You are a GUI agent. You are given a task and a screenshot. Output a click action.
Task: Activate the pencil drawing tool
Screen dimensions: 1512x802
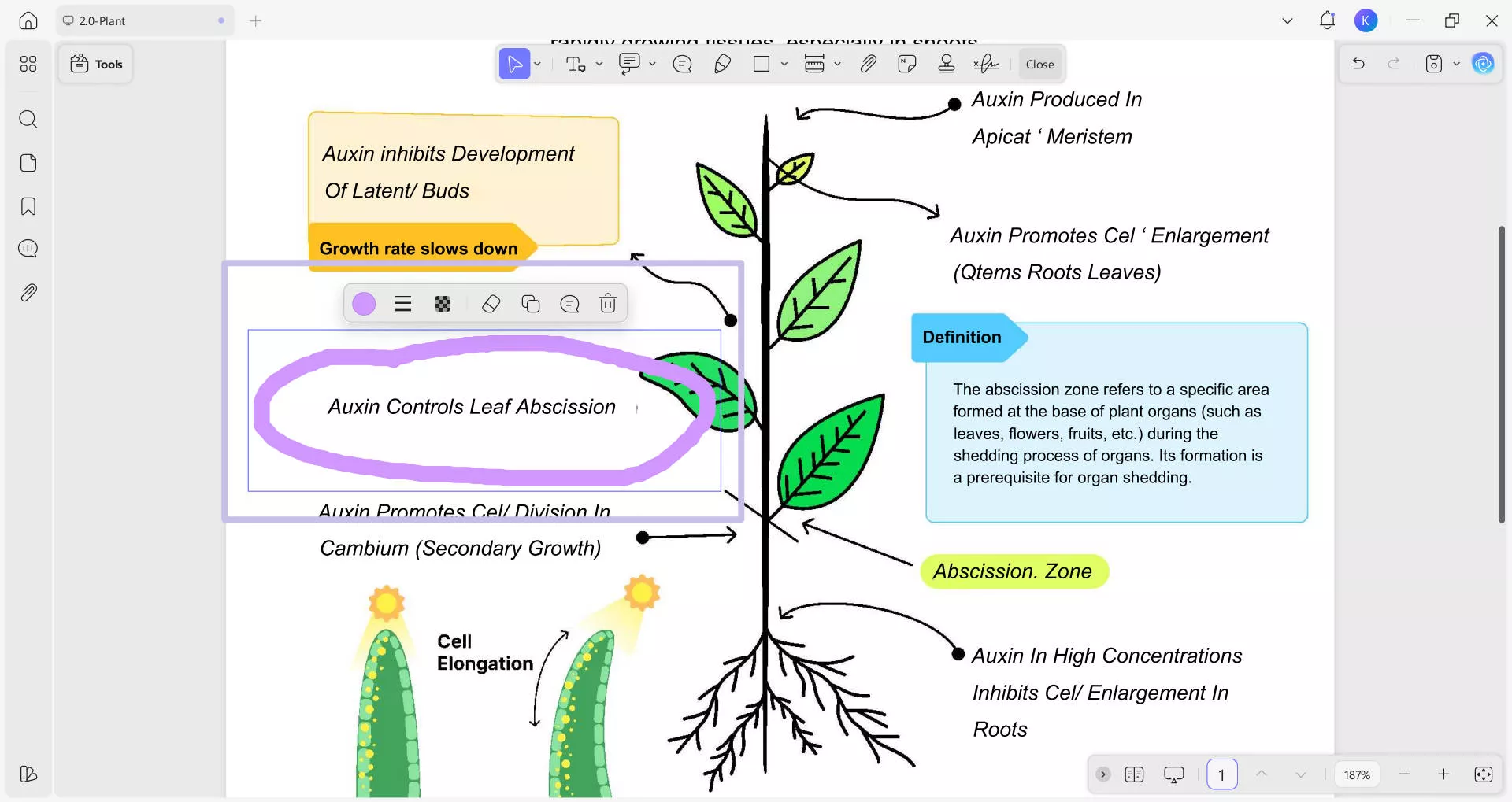coord(722,64)
